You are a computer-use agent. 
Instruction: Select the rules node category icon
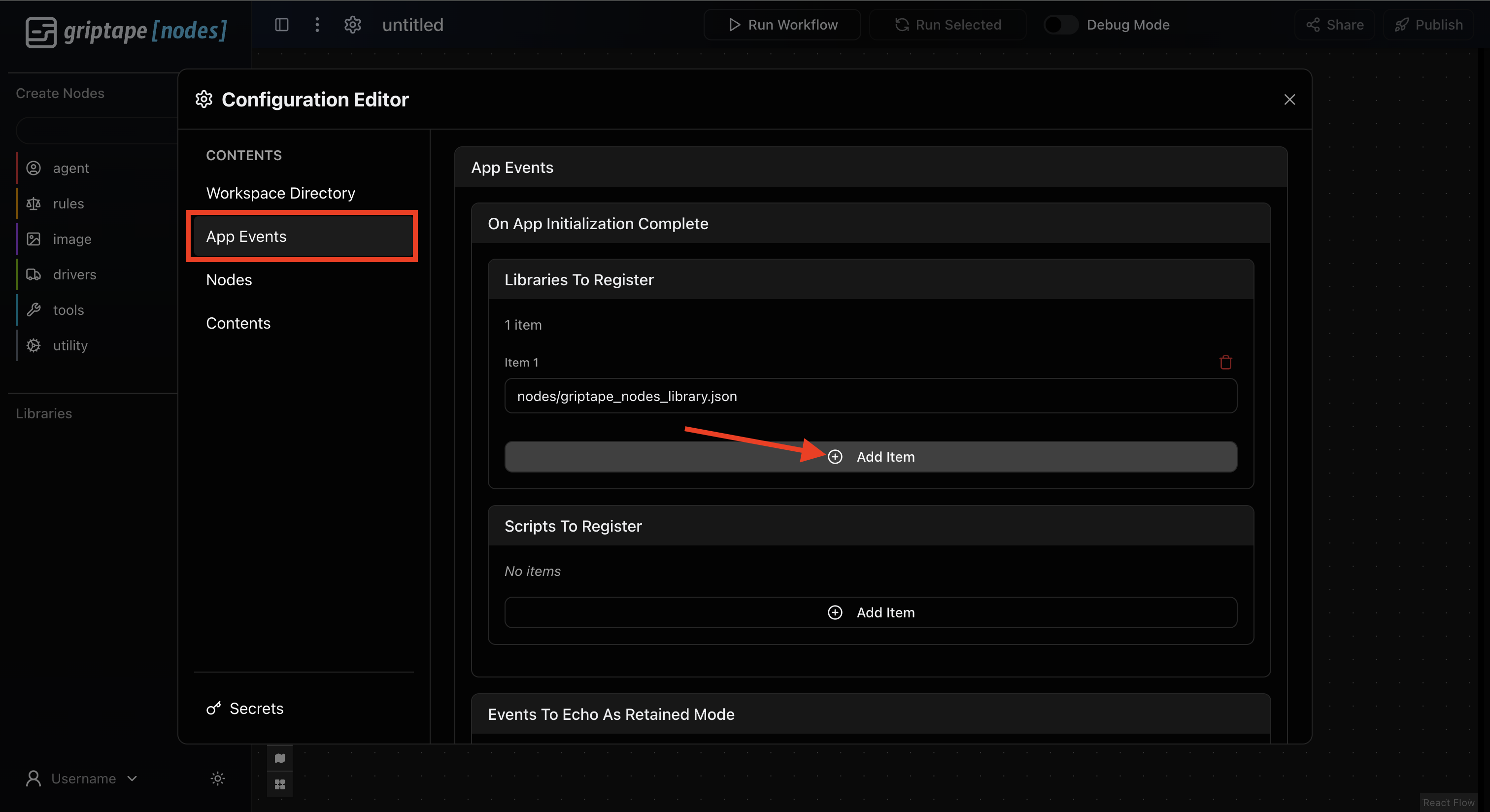coord(33,203)
